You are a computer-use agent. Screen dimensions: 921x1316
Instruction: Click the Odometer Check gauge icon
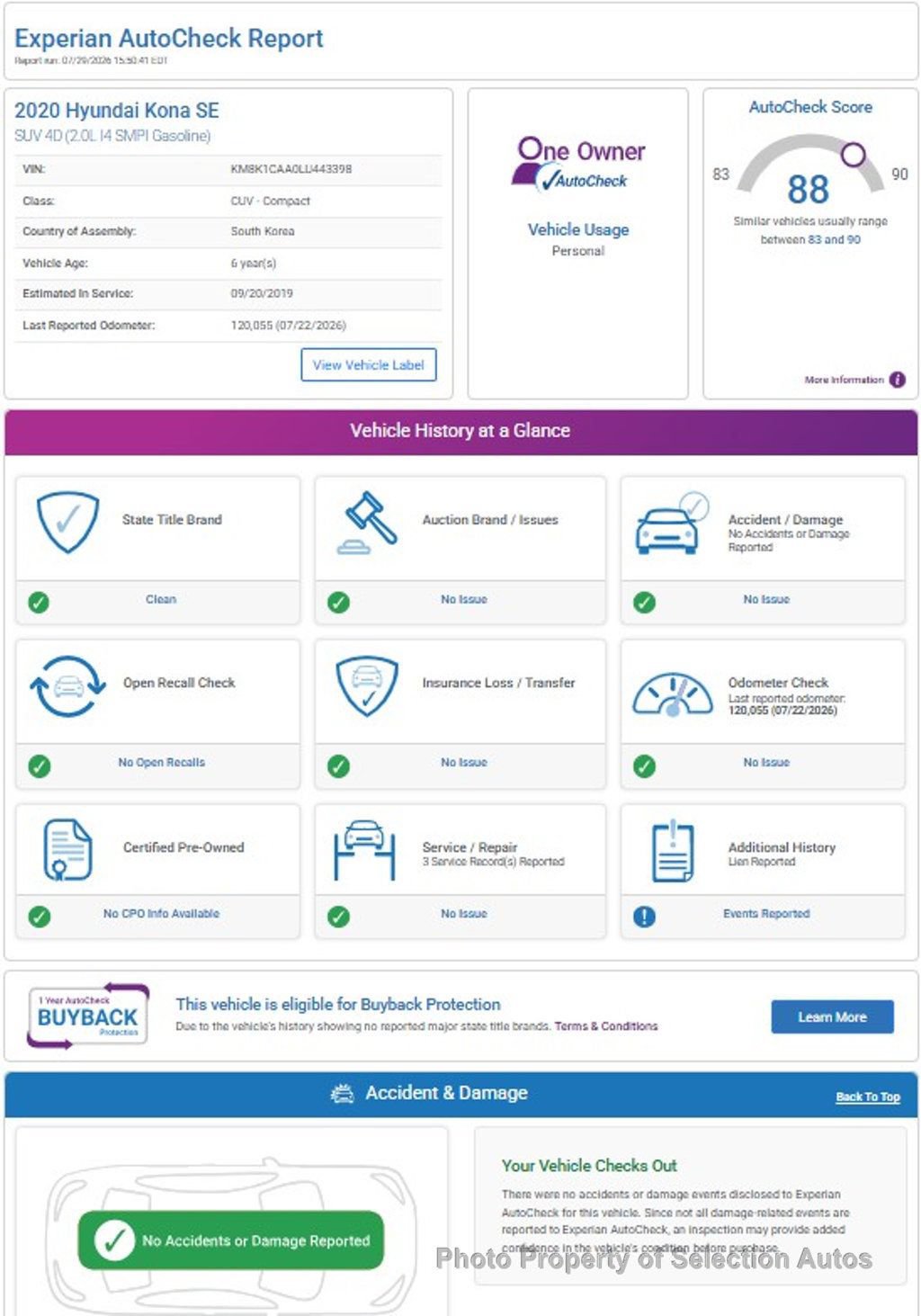tap(673, 694)
